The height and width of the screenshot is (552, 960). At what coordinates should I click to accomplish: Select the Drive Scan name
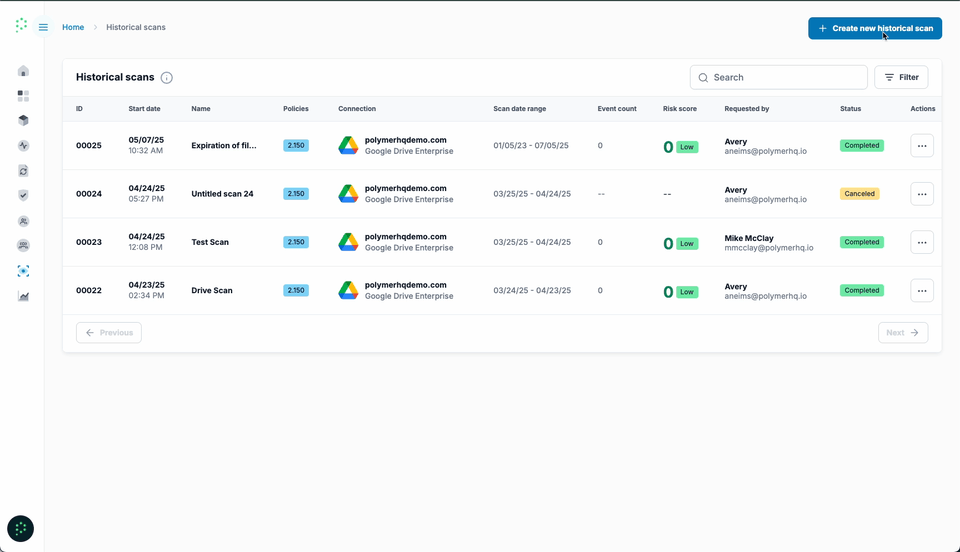pos(212,291)
